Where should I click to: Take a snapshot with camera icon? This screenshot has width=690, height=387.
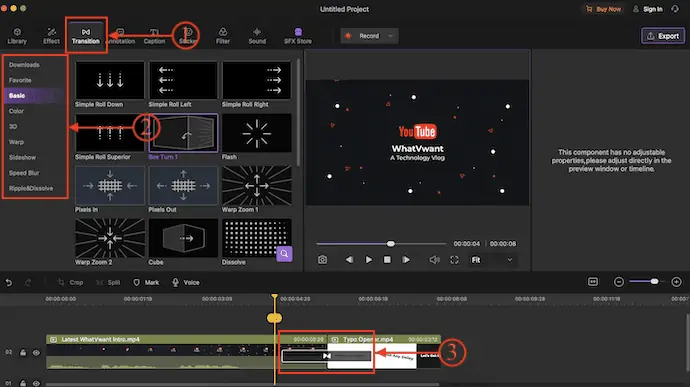pyautogui.click(x=323, y=260)
